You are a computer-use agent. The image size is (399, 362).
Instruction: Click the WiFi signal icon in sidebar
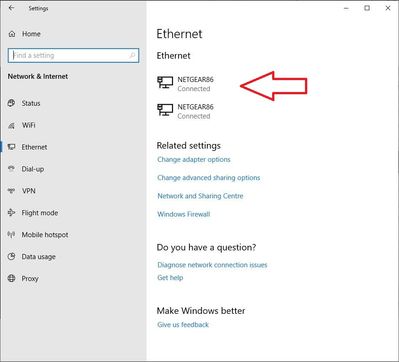12,125
